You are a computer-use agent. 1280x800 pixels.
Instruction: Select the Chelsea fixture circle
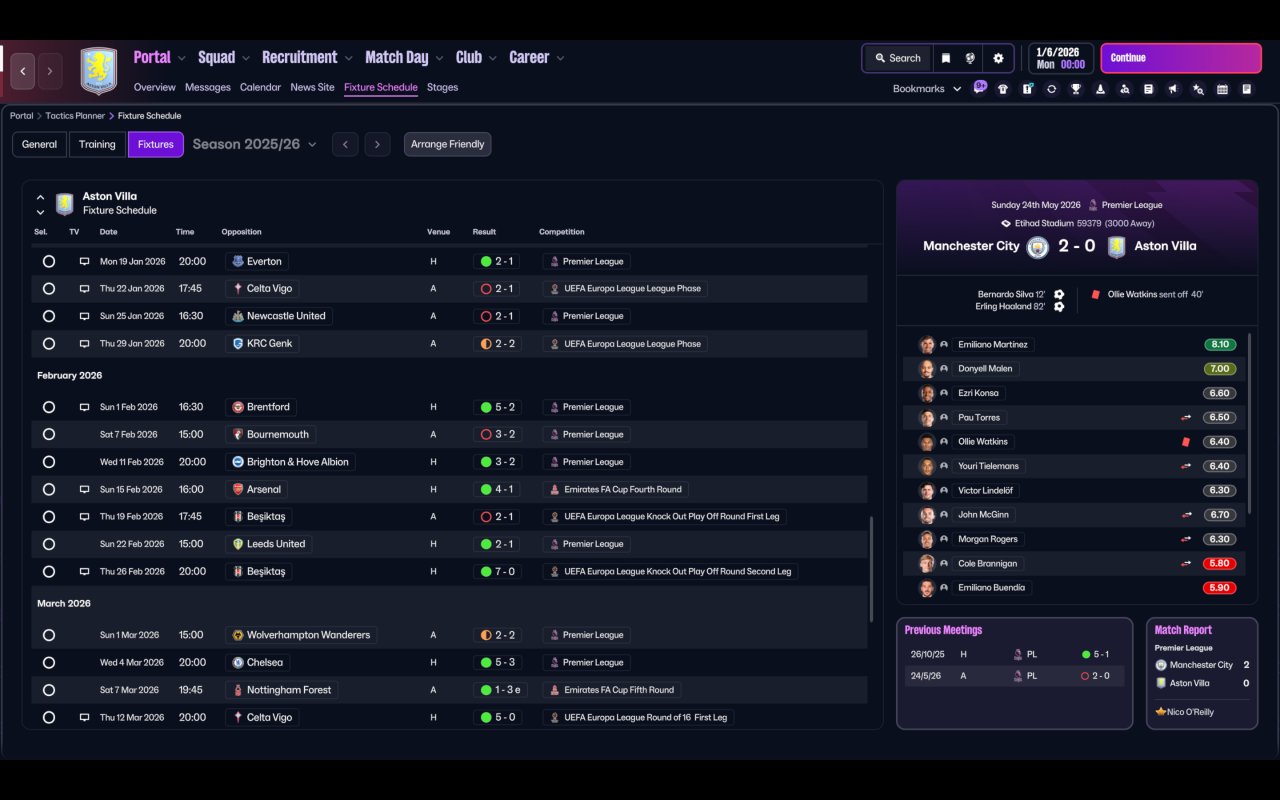click(49, 663)
